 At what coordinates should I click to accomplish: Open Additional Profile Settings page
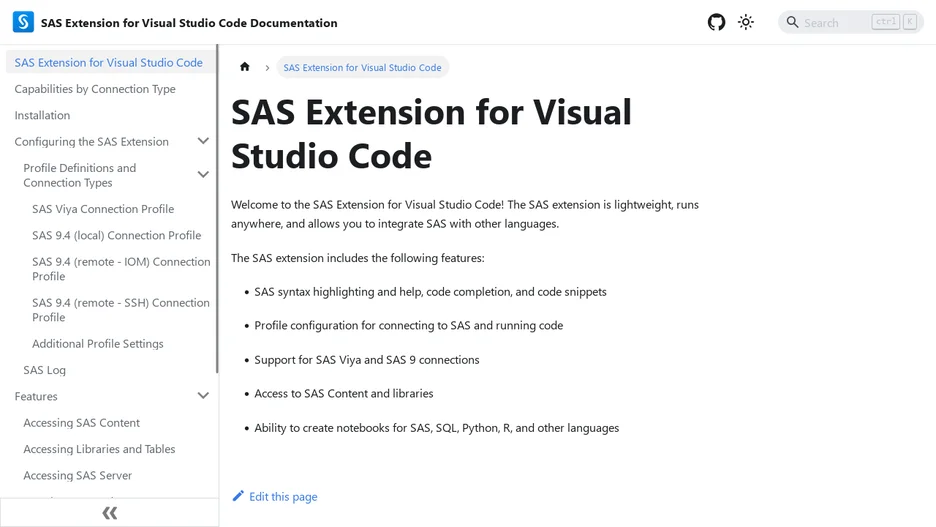tap(98, 344)
